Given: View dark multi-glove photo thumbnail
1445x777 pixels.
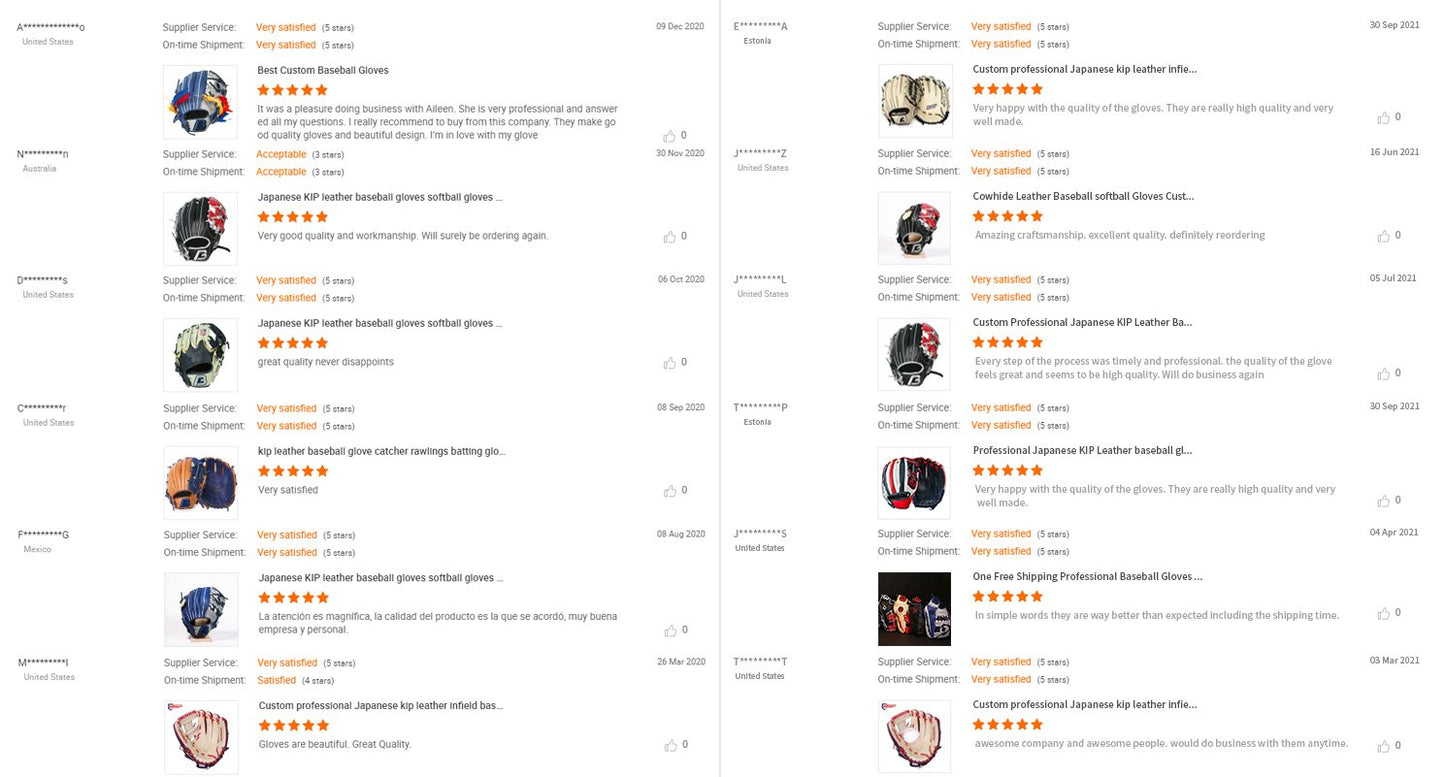Looking at the screenshot, I should click(x=914, y=609).
